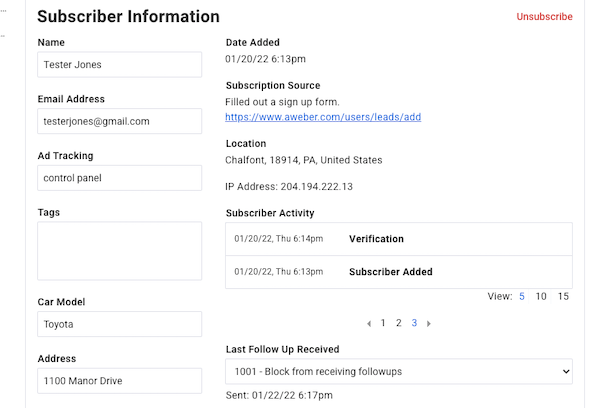Jump to activity page 2
The width and height of the screenshot is (600, 408).
(x=398, y=323)
